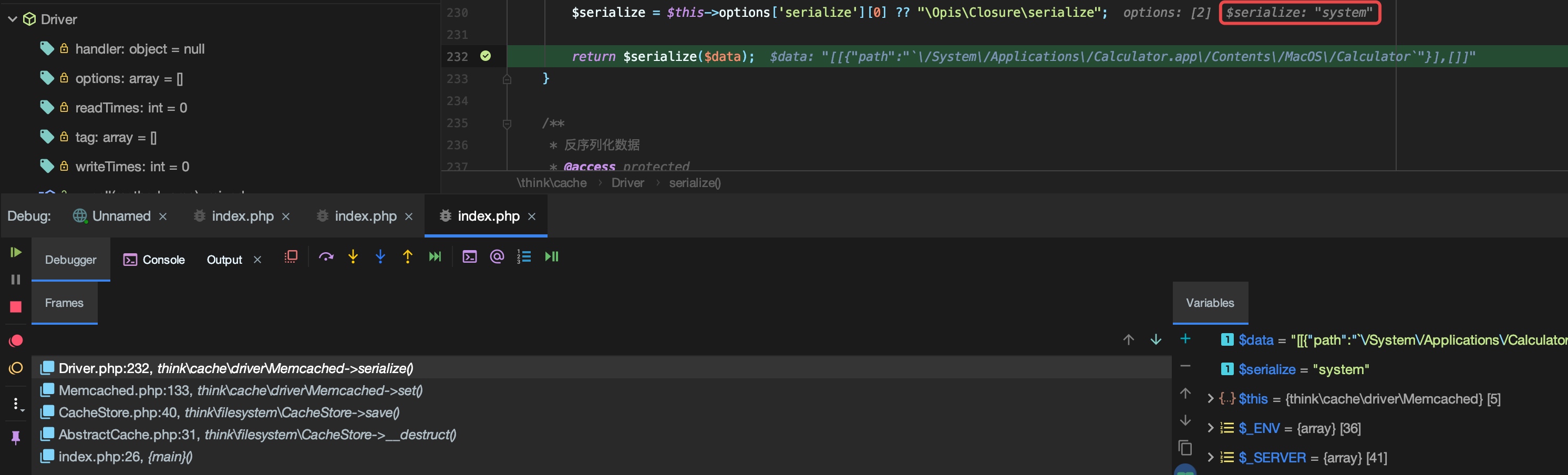Force Step Into blue down arrow
The width and height of the screenshot is (1568, 475).
[380, 256]
